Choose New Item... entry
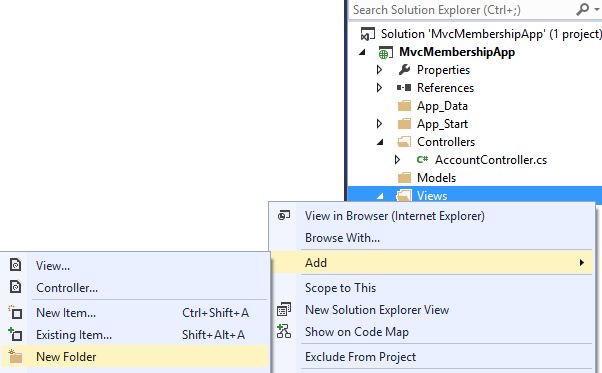Screen dimensions: 602x373 (66, 312)
